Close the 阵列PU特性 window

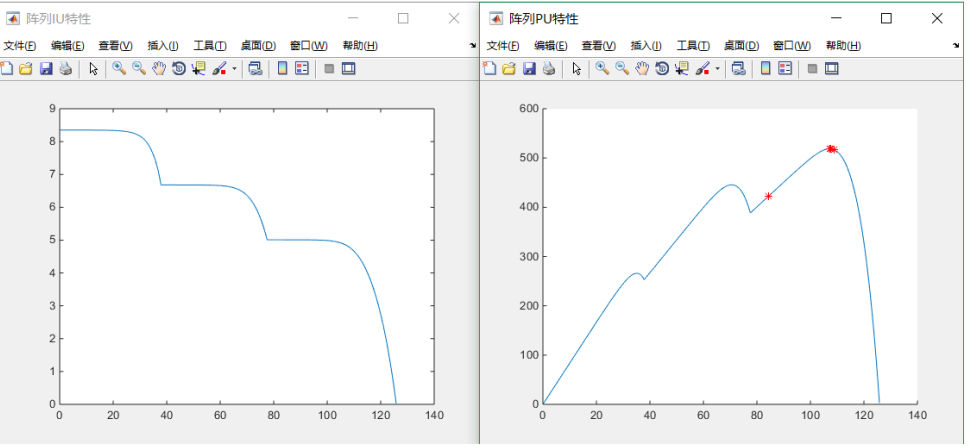(x=937, y=19)
